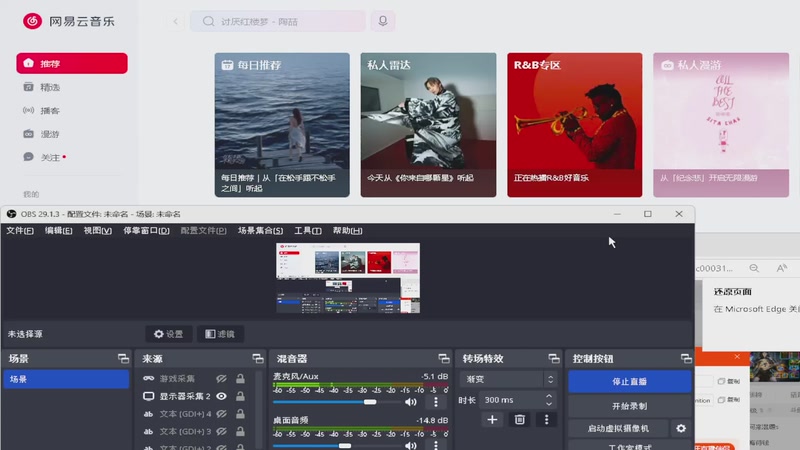Pop out the 混音器 dock panel
This screenshot has width=800, height=450.
pyautogui.click(x=443, y=359)
